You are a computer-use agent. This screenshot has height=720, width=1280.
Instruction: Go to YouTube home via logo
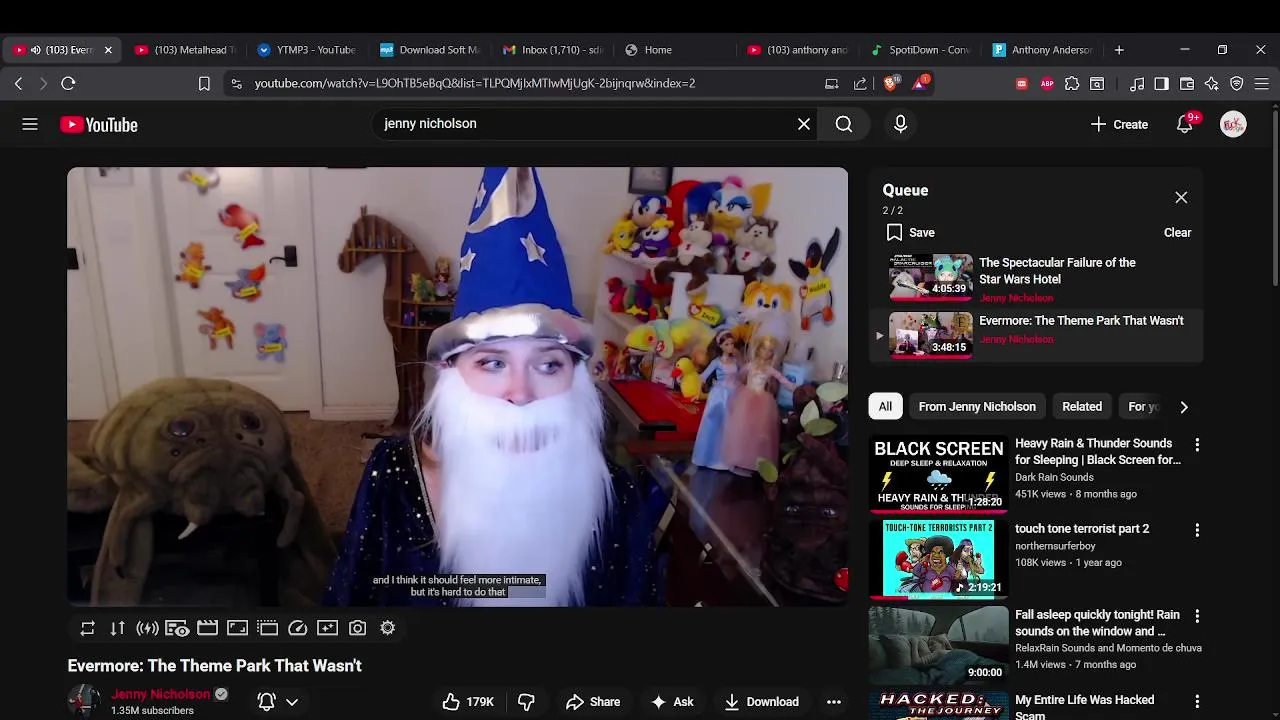(99, 125)
